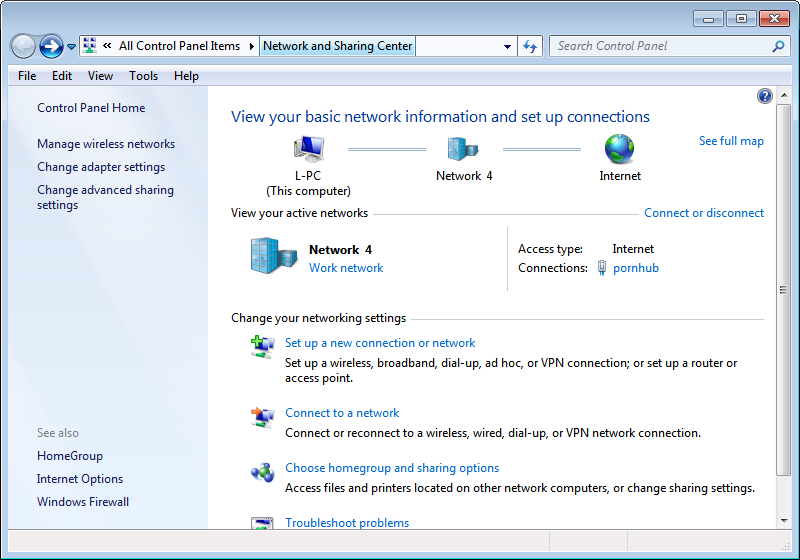Open the recent pages dropdown arrow
The height and width of the screenshot is (560, 800).
[71, 47]
